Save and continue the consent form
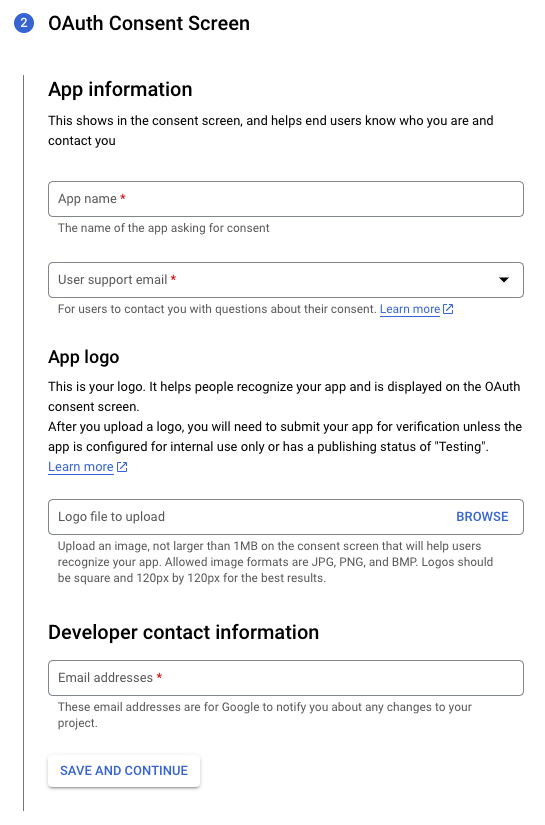 pos(124,770)
